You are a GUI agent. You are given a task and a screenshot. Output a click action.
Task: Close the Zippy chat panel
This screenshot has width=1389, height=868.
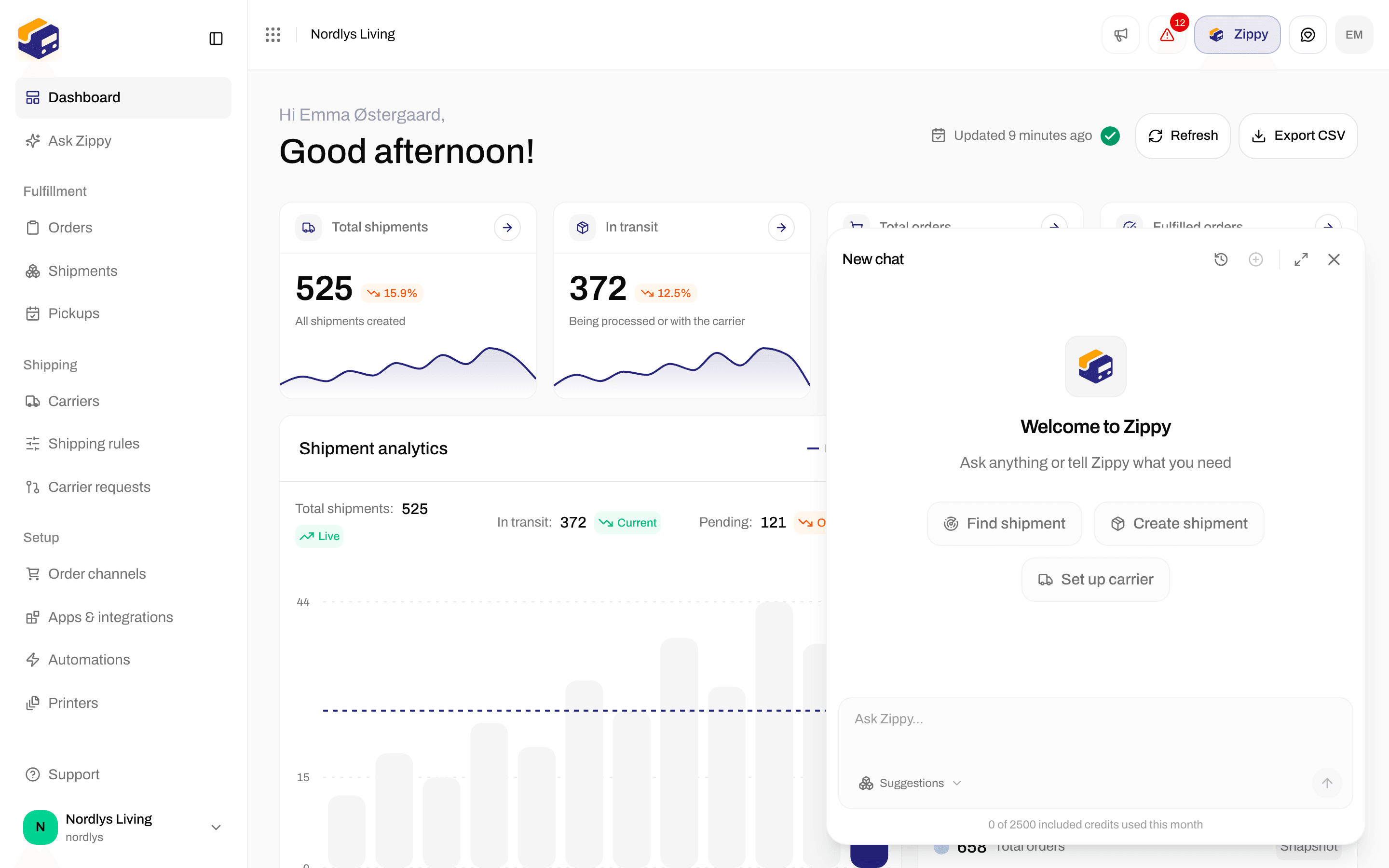1334,259
